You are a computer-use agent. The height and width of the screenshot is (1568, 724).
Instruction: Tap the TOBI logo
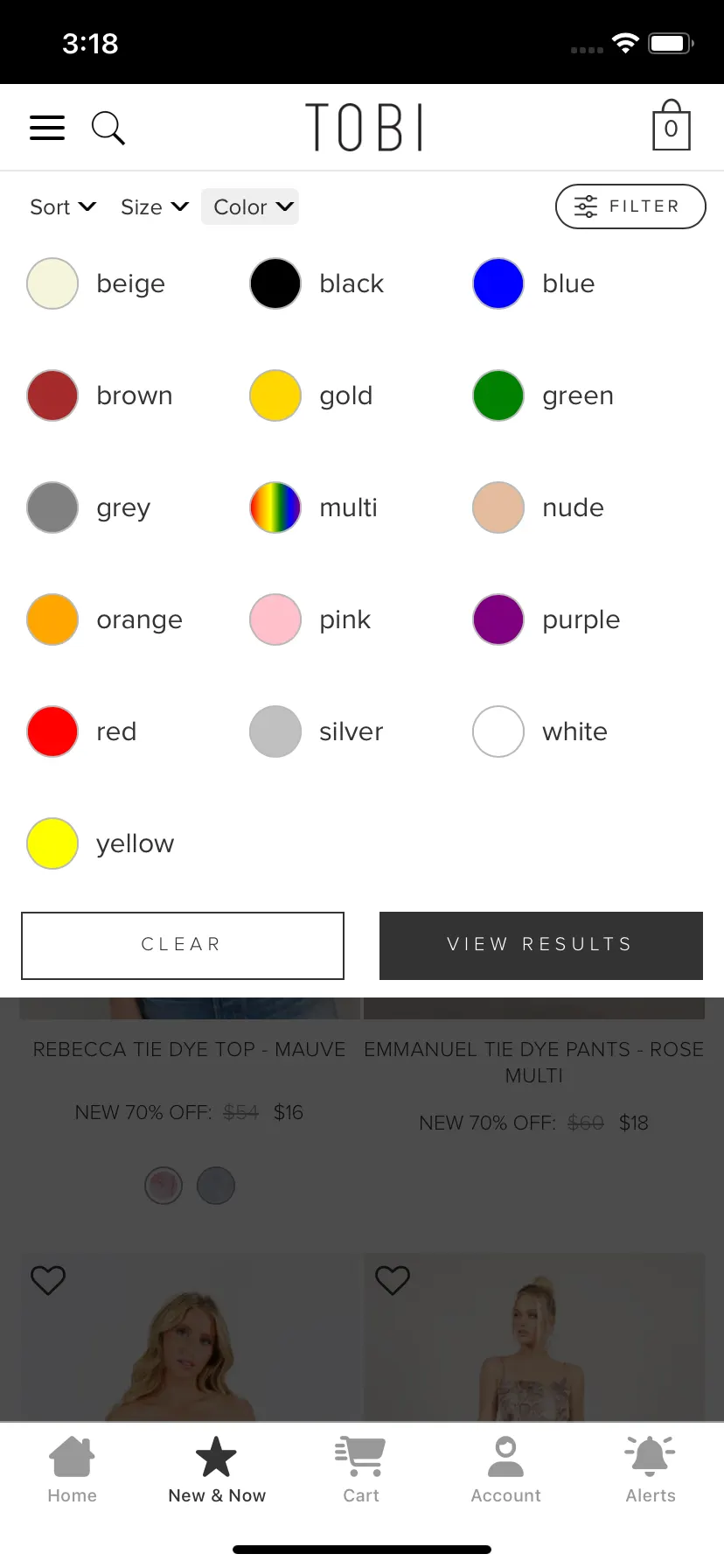pos(364,127)
